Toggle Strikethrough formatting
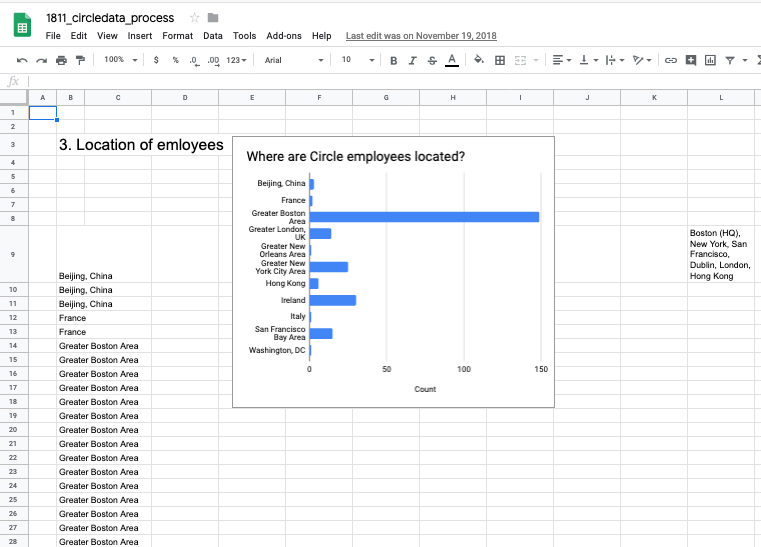The image size is (761, 547). (432, 60)
